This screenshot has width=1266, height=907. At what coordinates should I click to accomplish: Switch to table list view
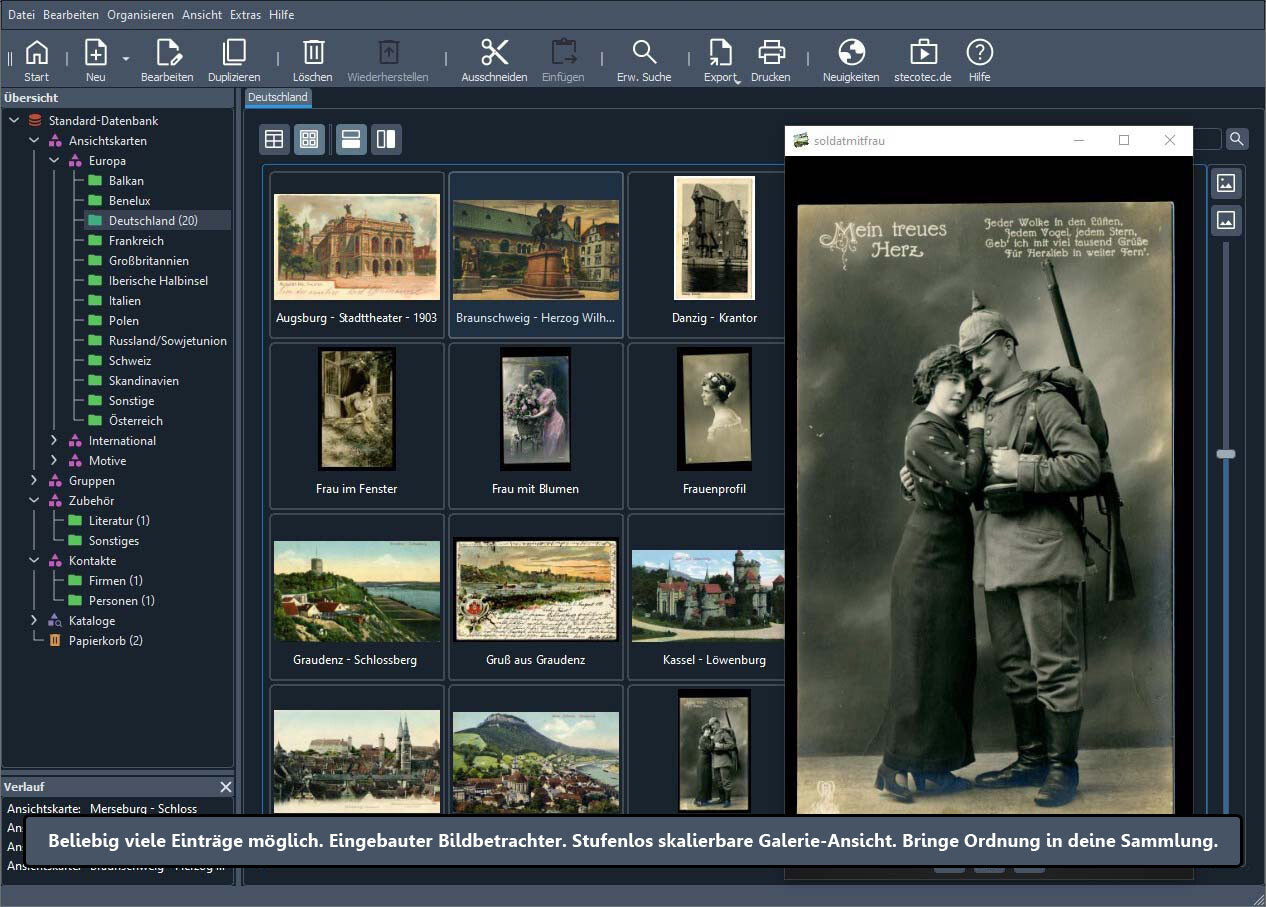274,140
